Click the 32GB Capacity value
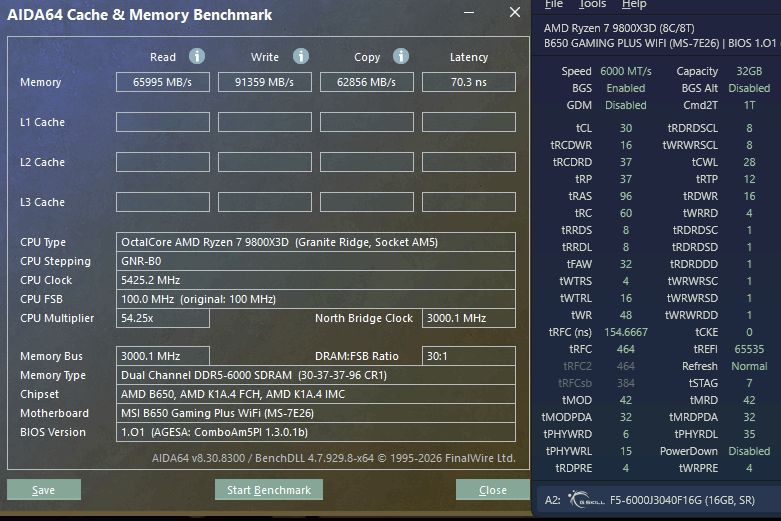Screen dimensions: 781x521 coord(749,71)
